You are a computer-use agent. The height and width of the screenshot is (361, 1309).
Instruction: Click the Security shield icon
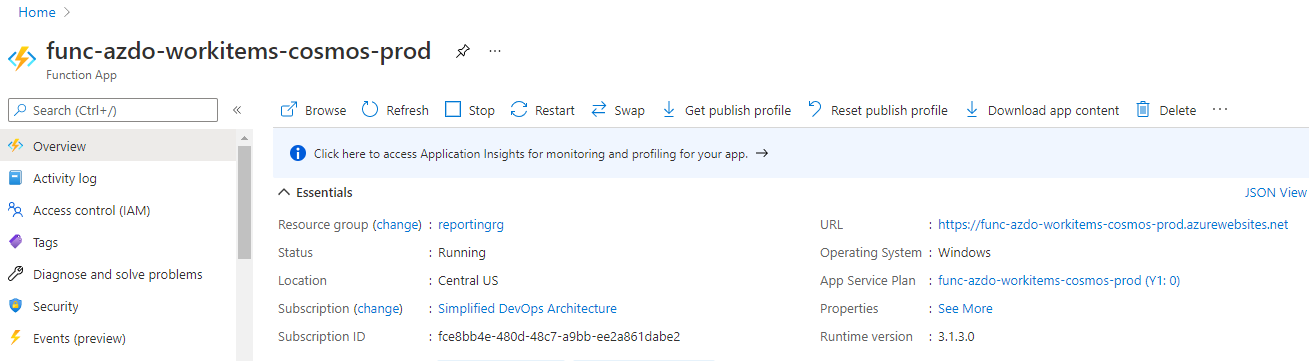(15, 306)
